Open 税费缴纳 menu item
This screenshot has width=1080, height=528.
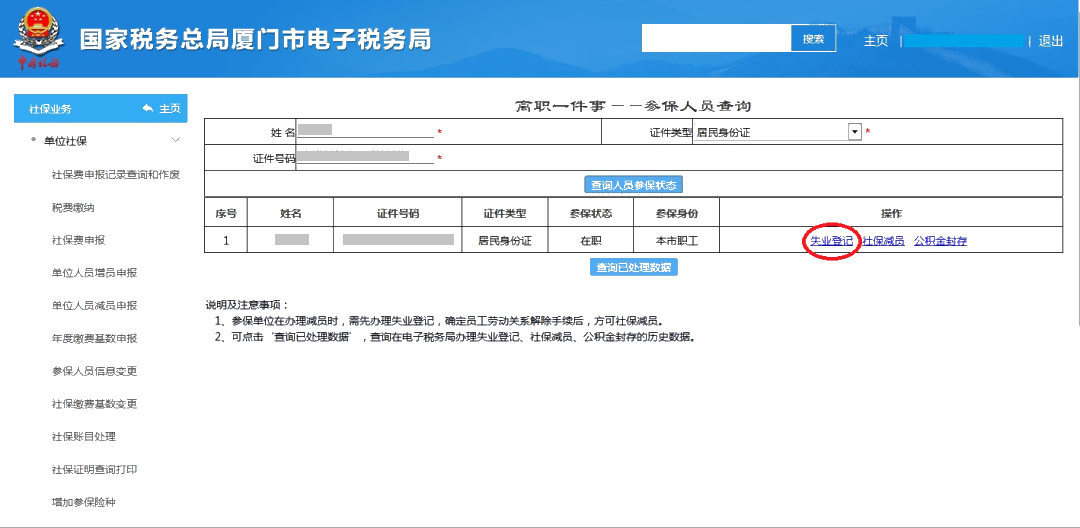click(73, 207)
